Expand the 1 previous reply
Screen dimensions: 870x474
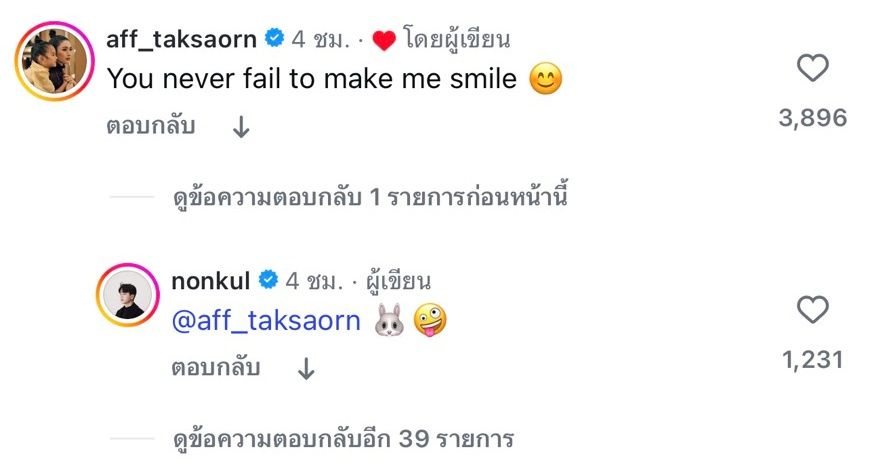pyautogui.click(x=369, y=198)
